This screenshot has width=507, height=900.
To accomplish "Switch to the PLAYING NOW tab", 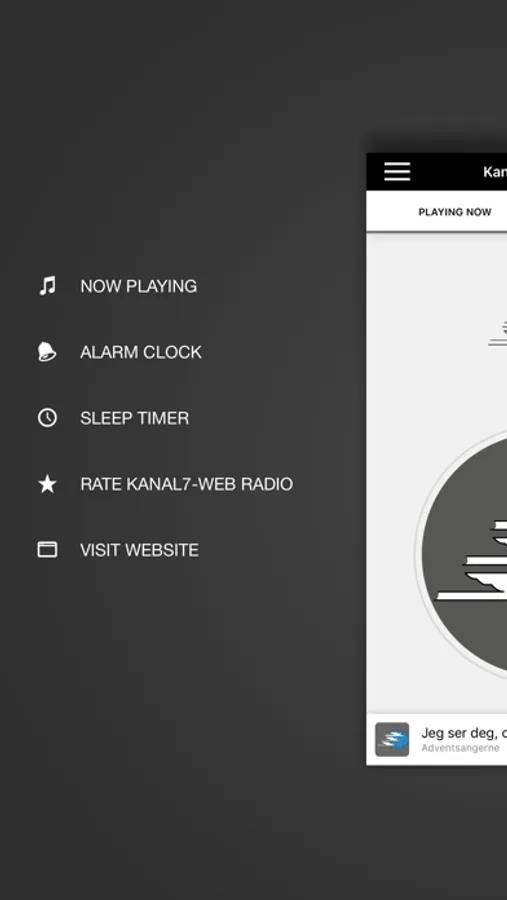I will click(x=455, y=212).
